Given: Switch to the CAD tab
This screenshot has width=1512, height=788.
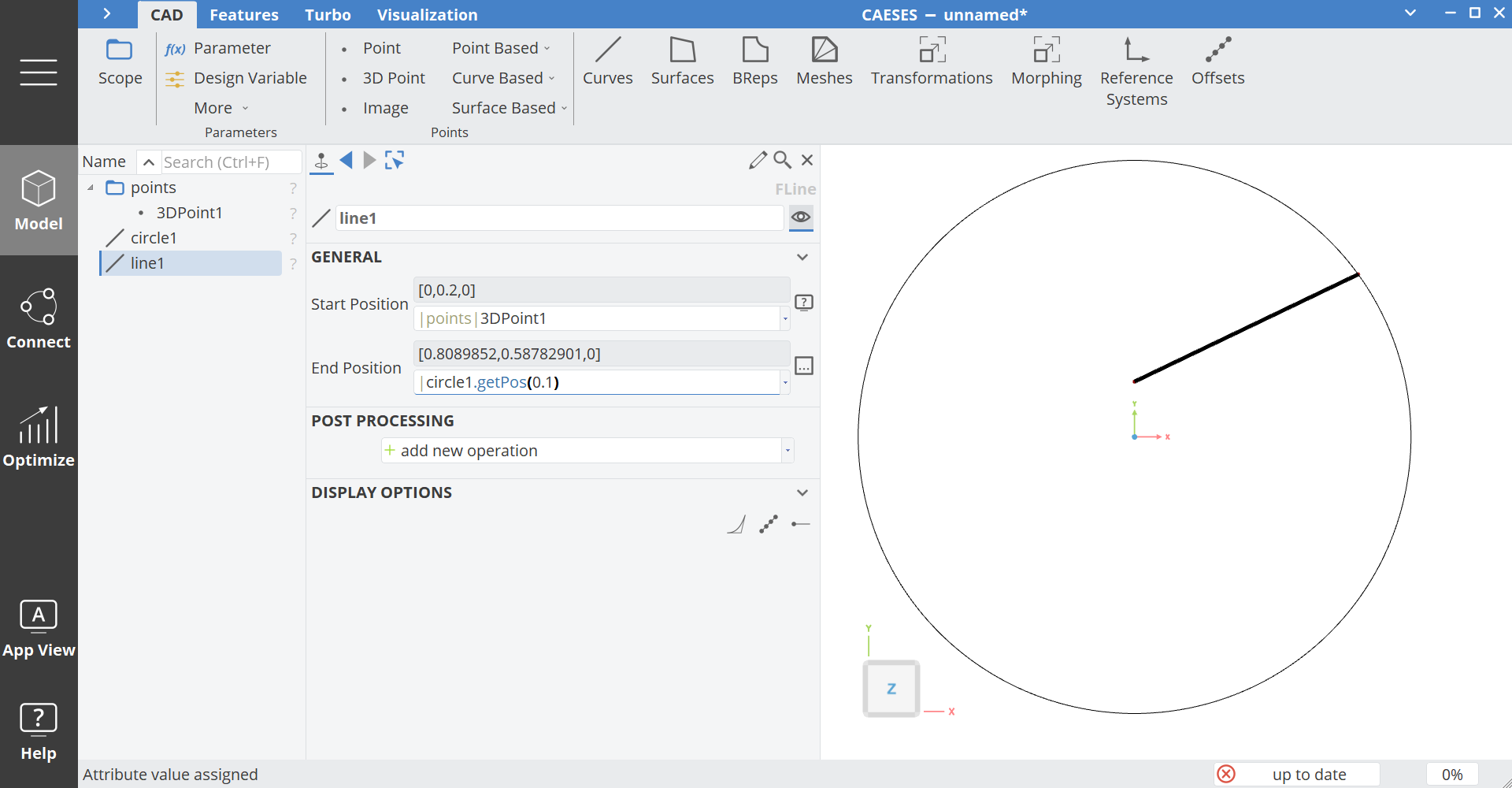Looking at the screenshot, I should coord(167,15).
